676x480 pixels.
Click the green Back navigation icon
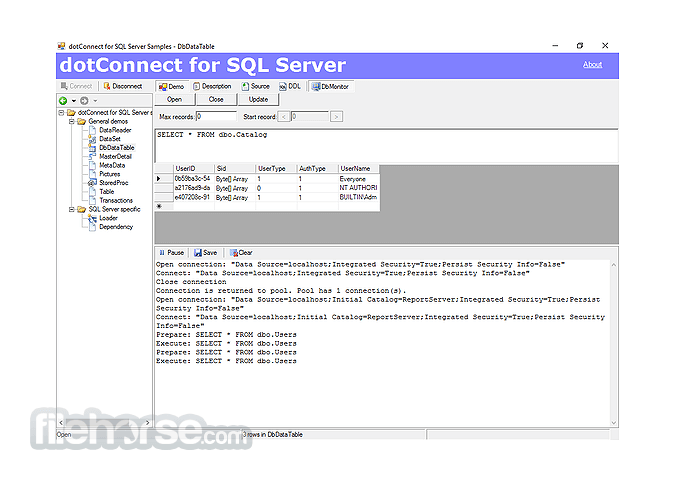63,100
